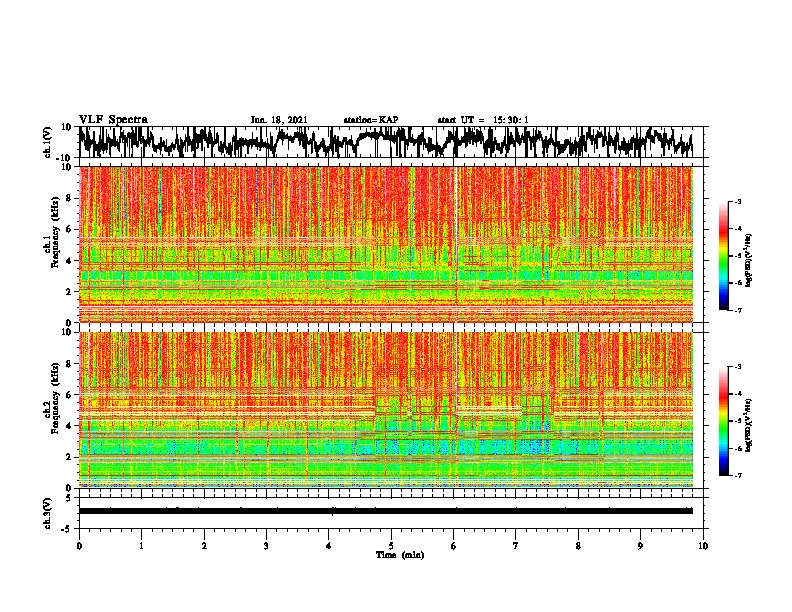Screen dimensions: 792x612
Task: Click the tick label 1 on Time axis
Action: pyautogui.click(x=141, y=546)
